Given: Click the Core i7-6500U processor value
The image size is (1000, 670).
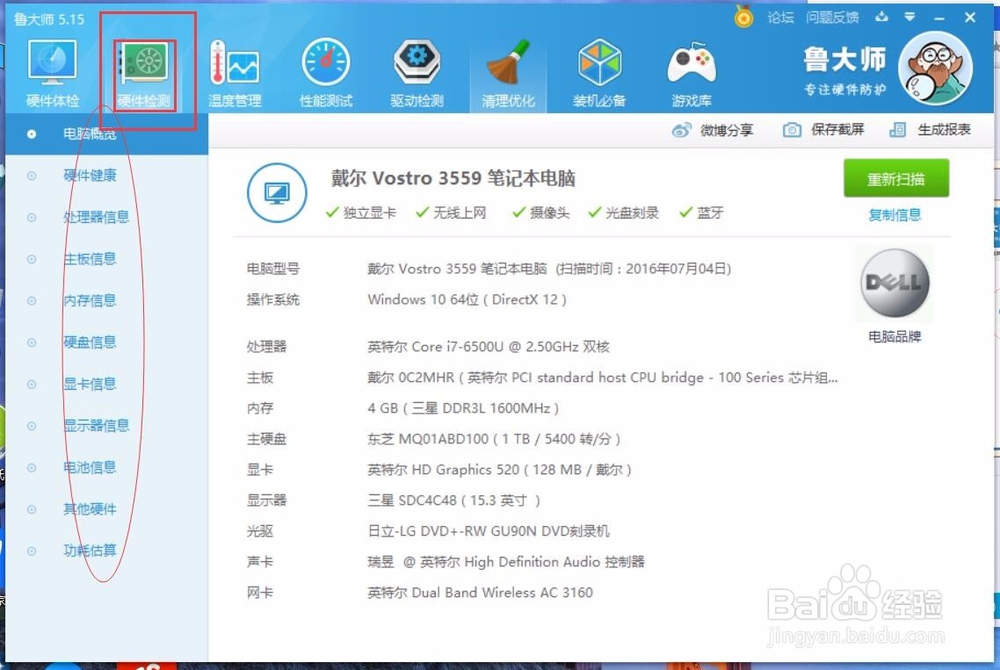Looking at the screenshot, I should tap(489, 347).
